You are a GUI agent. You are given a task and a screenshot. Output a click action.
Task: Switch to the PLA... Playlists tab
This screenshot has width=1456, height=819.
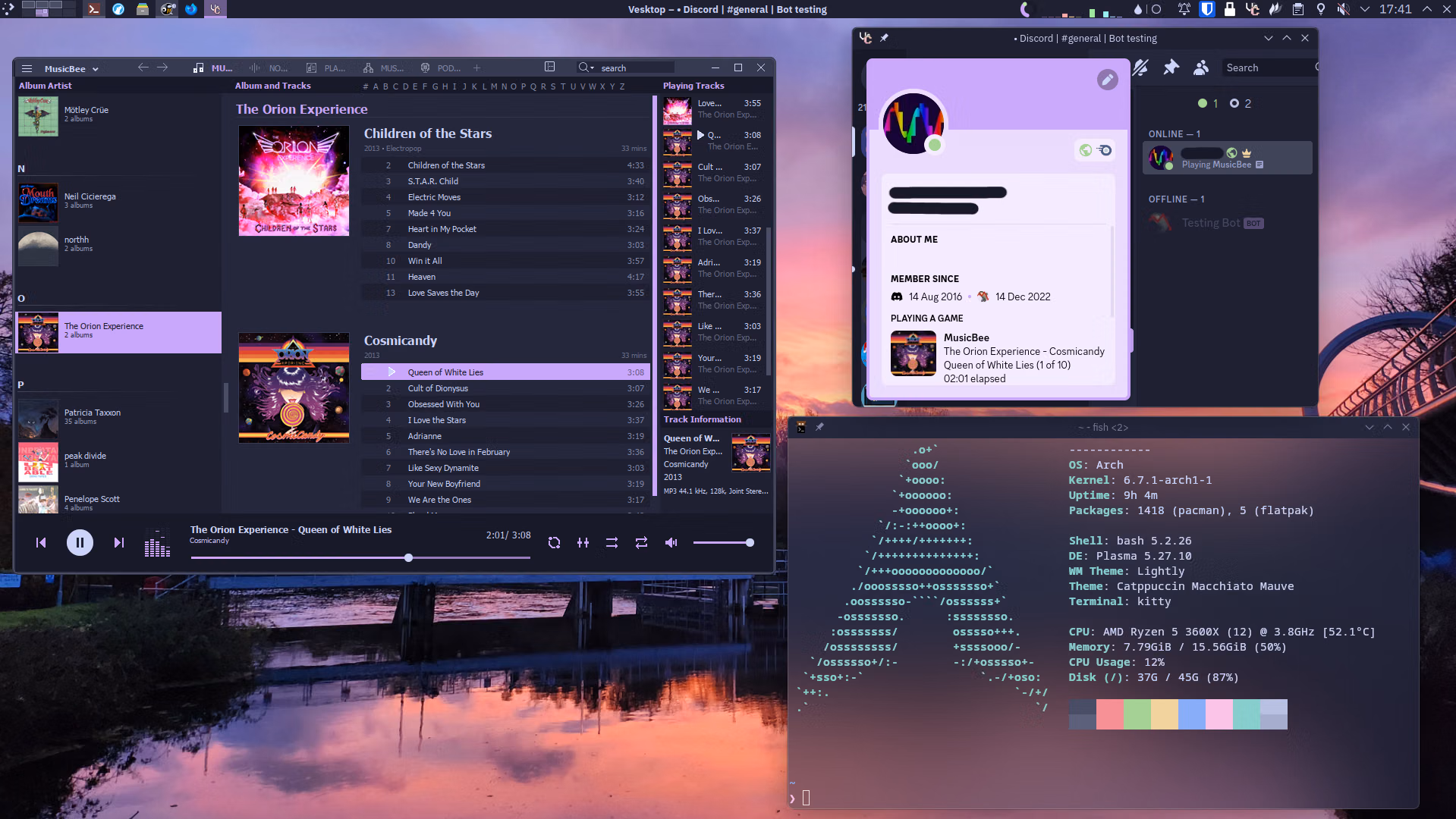tap(325, 68)
